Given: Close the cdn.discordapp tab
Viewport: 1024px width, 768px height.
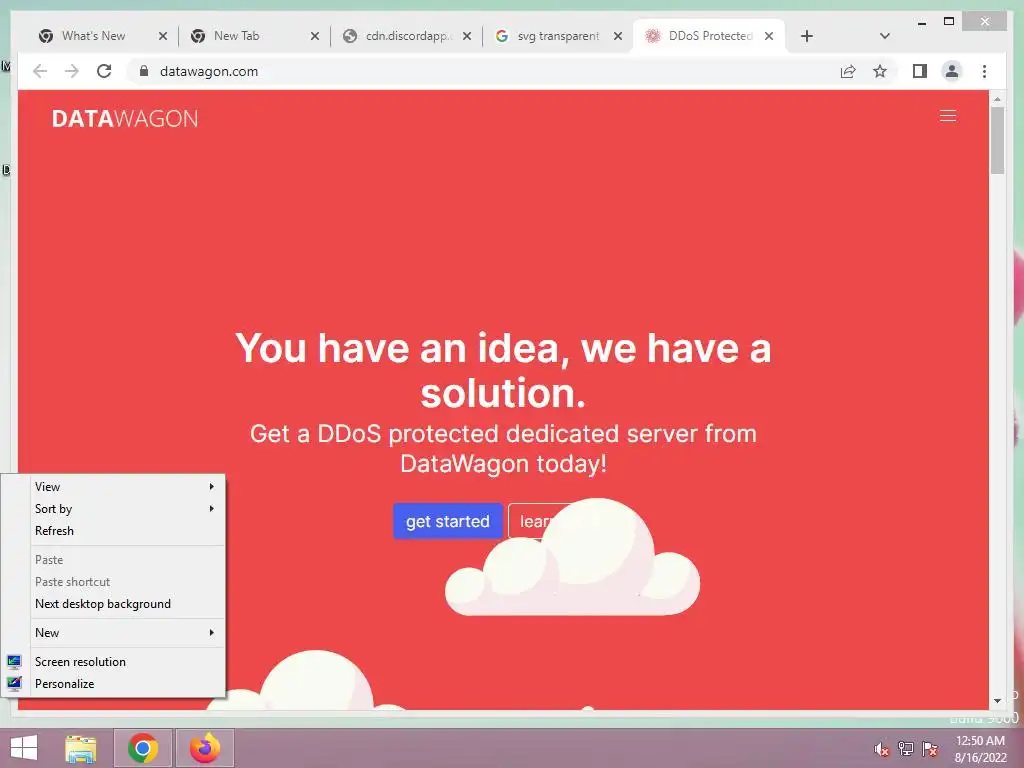Looking at the screenshot, I should point(467,36).
